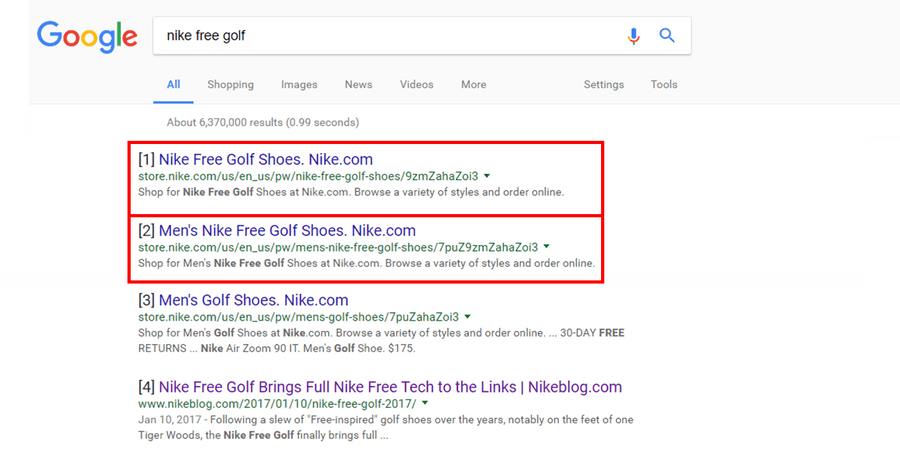Click the Google logo
This screenshot has width=900, height=455.
pos(87,36)
